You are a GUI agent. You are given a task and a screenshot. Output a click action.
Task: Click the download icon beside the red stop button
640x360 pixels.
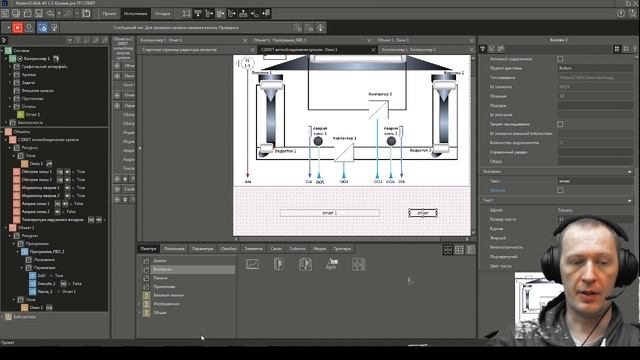coord(29,27)
